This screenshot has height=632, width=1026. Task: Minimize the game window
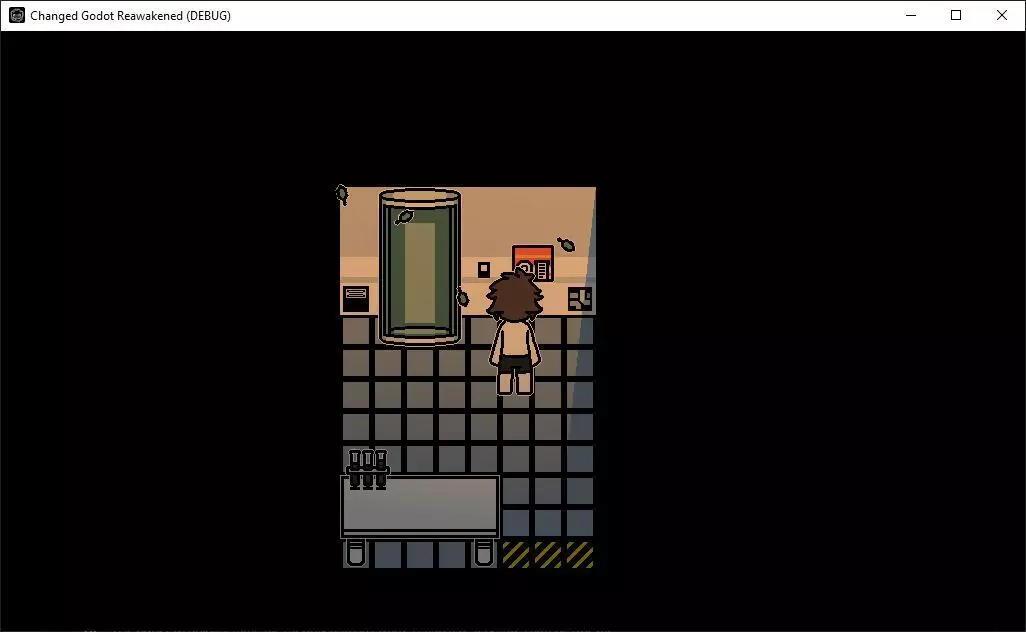tap(911, 15)
